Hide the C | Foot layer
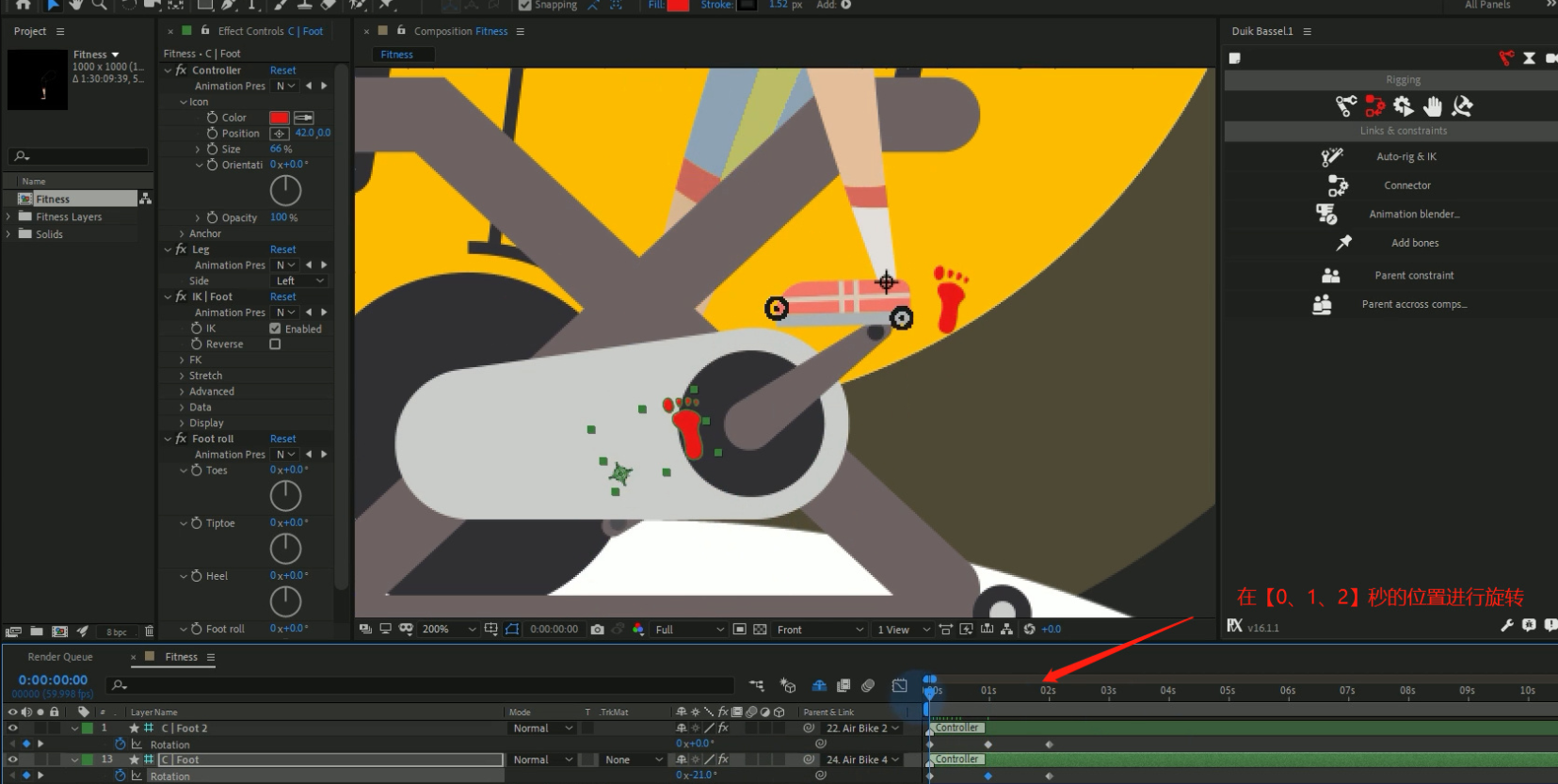The height and width of the screenshot is (784, 1558). pyautogui.click(x=12, y=760)
